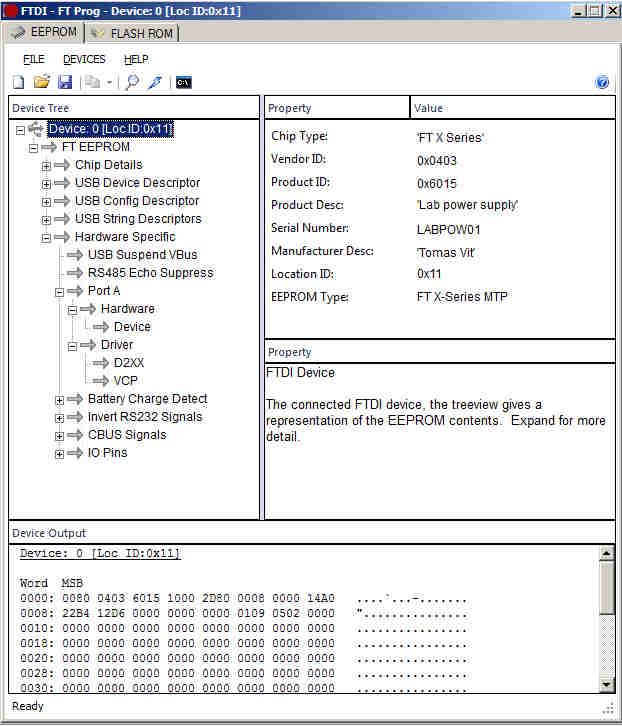This screenshot has height=726, width=622.
Task: Expand Invert RS232 Signals node
Action: [x=59, y=418]
